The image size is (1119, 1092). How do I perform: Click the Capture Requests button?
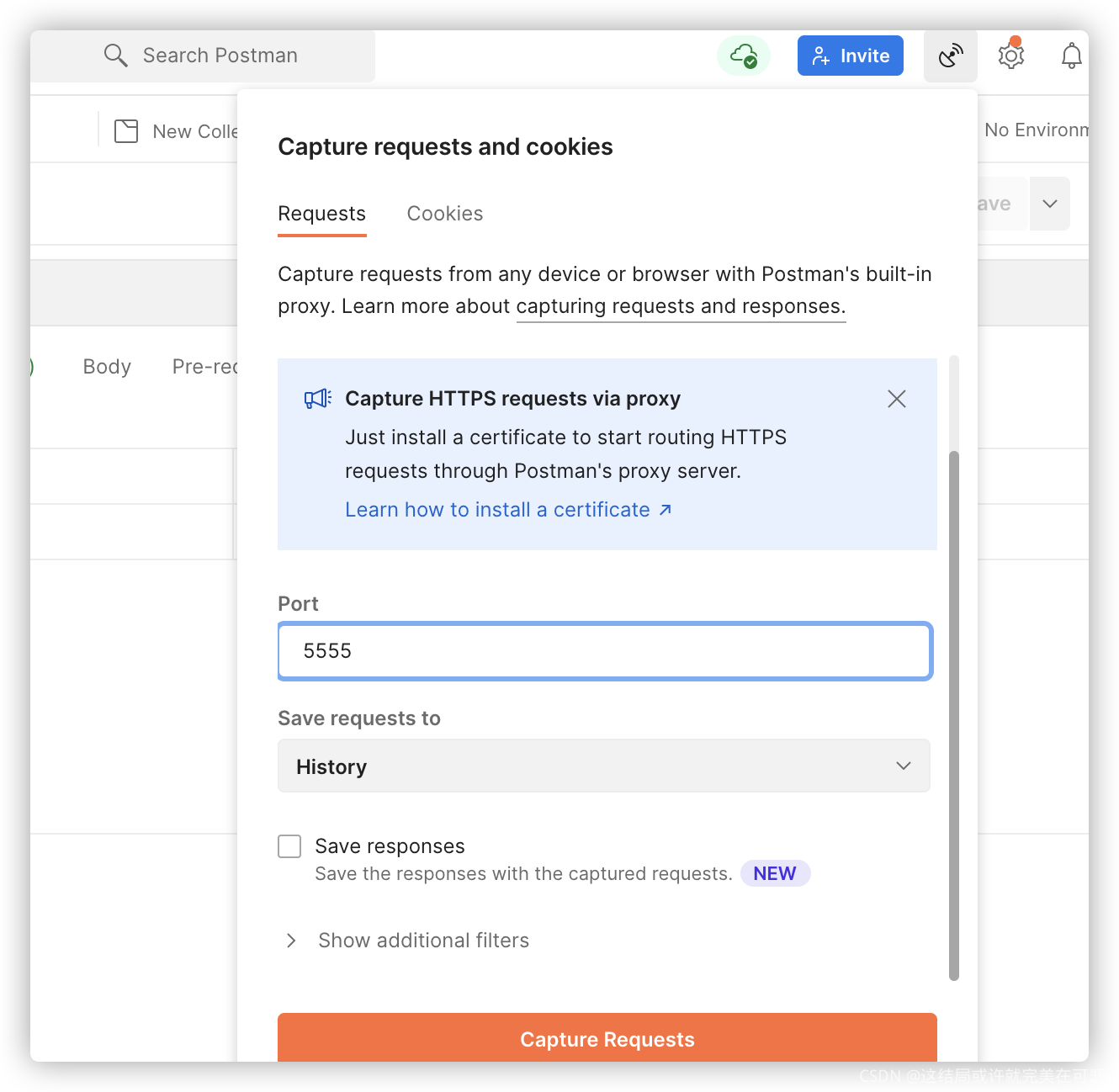pos(607,1038)
